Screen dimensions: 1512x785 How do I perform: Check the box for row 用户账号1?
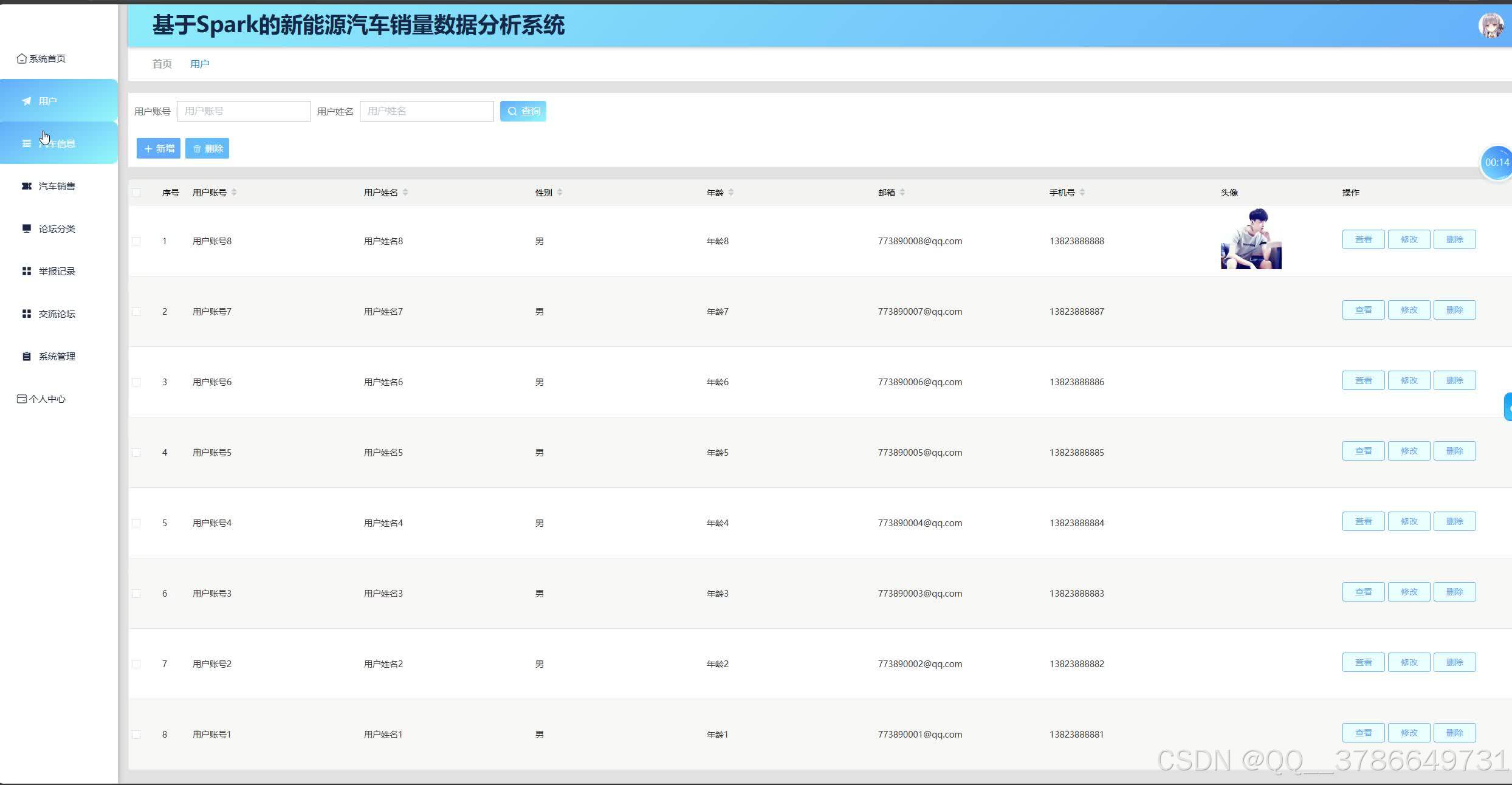136,735
